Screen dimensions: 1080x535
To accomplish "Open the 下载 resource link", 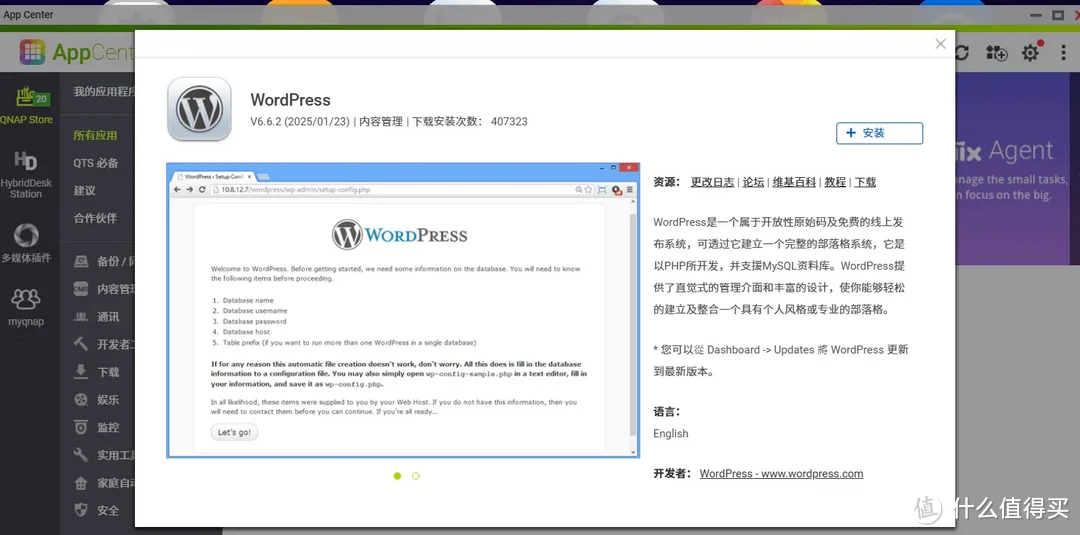I will point(865,182).
